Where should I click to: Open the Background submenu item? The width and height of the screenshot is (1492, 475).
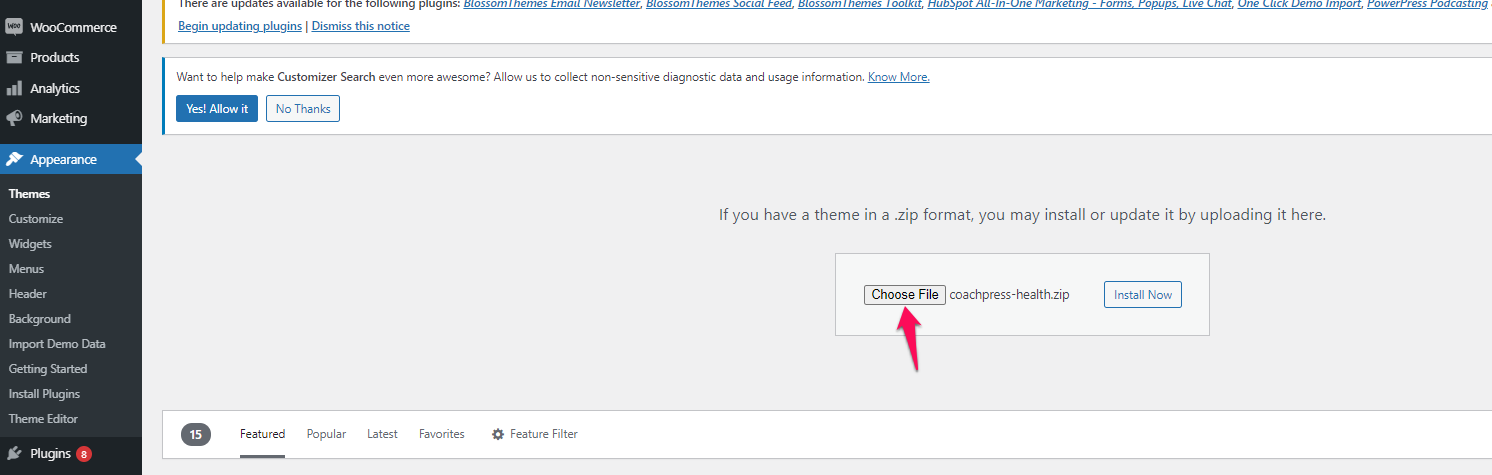point(40,319)
